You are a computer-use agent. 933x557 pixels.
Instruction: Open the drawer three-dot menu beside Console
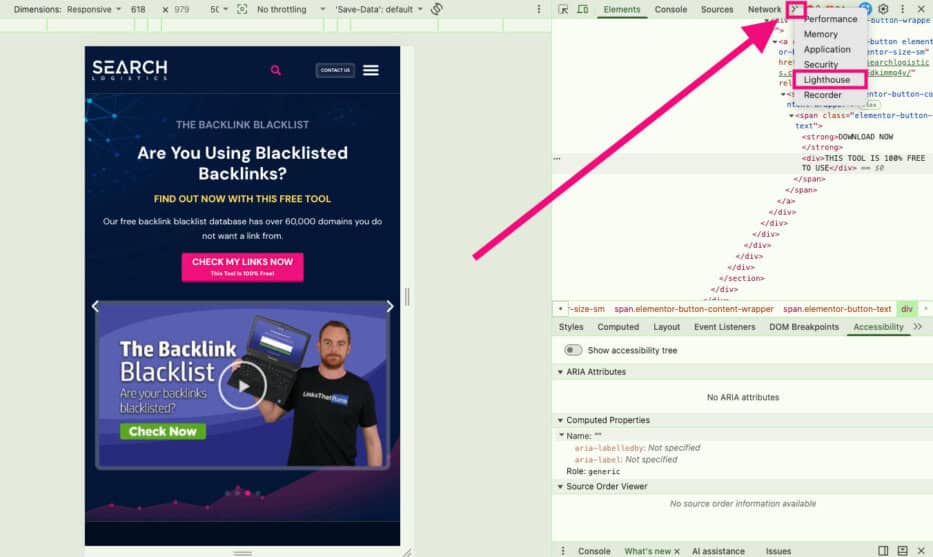[563, 550]
